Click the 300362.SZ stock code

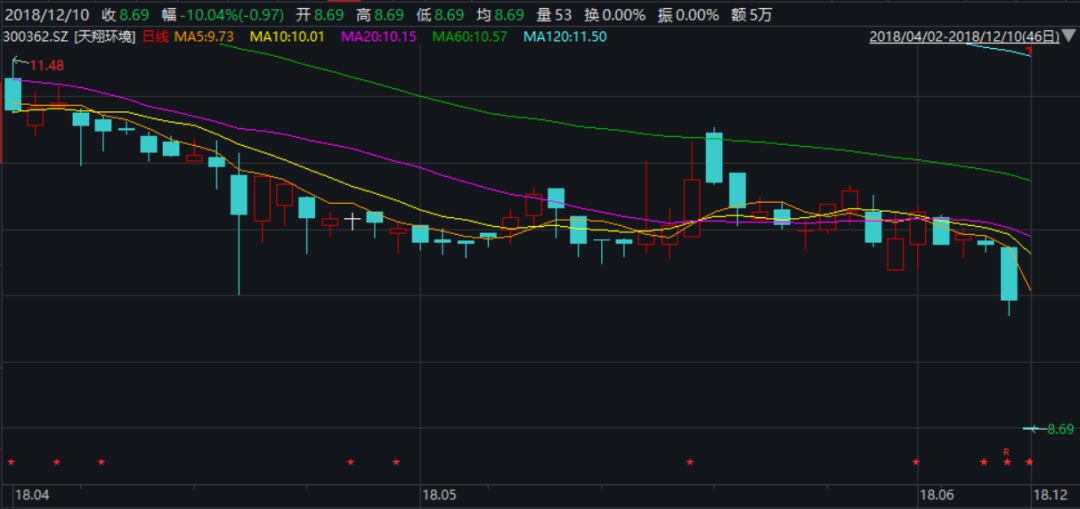tap(35, 37)
